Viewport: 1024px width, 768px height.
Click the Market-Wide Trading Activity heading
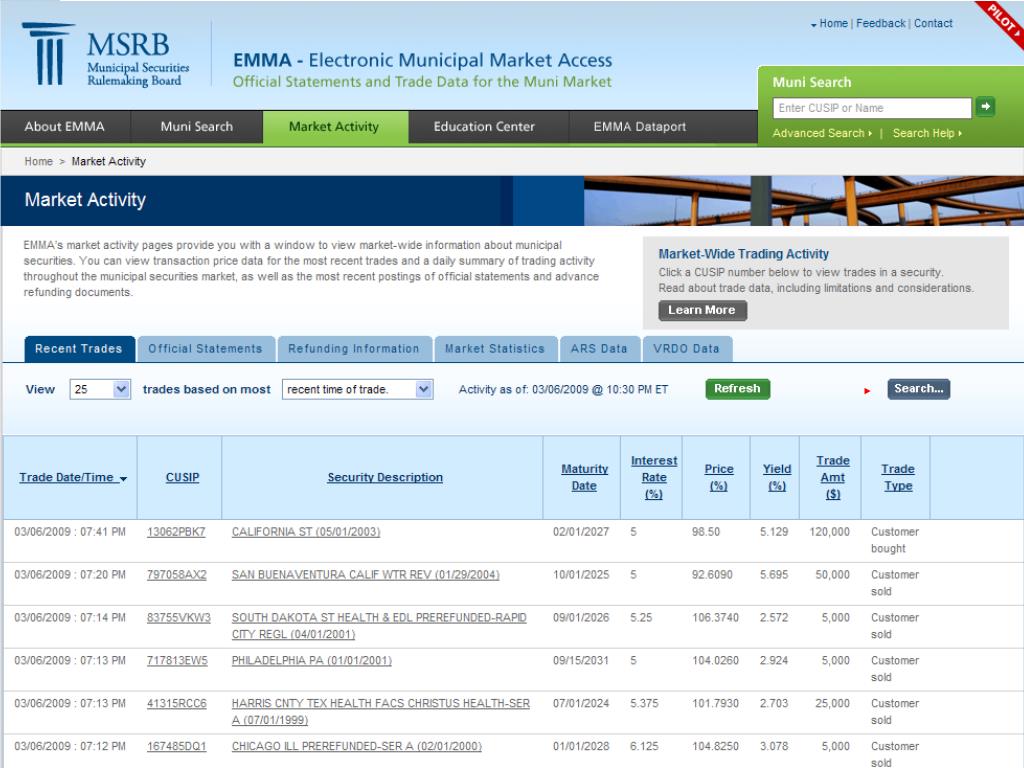coord(743,254)
